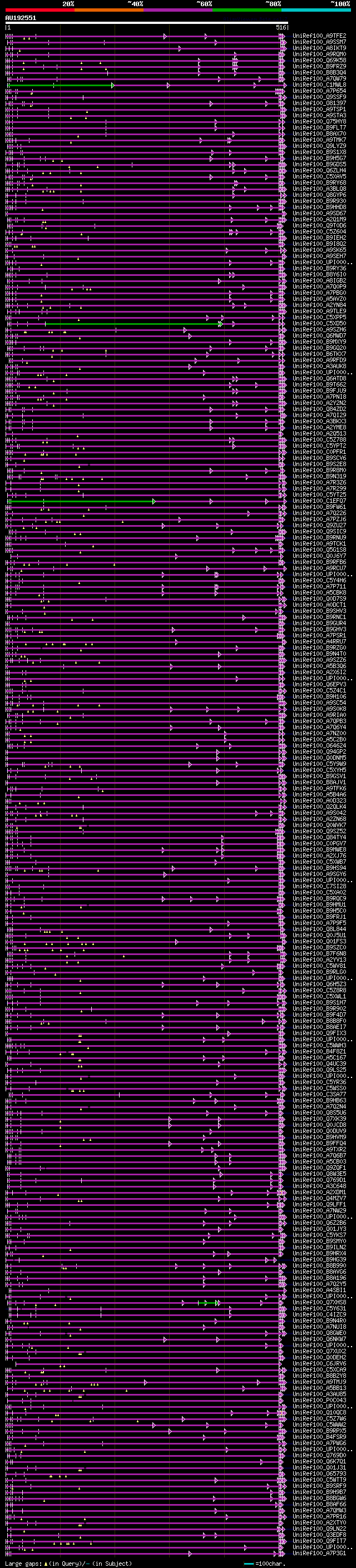Select hit label UniRef100_B8B2Y8
This screenshot has width=356, height=1568.
(x=319, y=1376)
